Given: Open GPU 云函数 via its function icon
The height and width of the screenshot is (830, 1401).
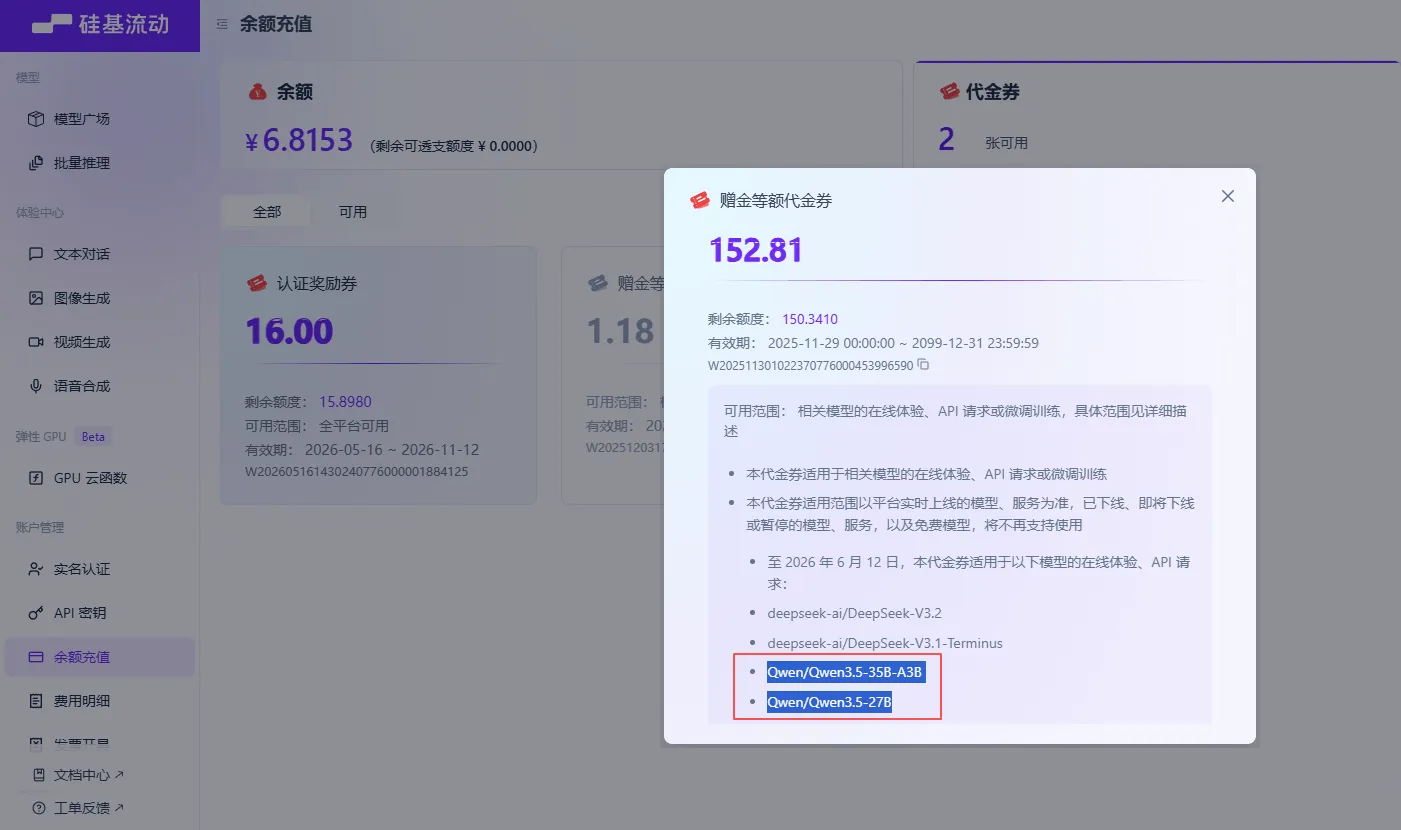Looking at the screenshot, I should click(x=36, y=478).
